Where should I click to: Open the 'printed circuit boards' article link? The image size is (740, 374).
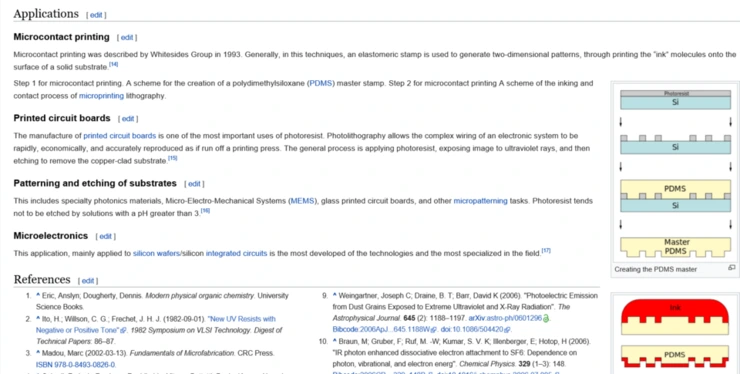pyautogui.click(x=120, y=136)
